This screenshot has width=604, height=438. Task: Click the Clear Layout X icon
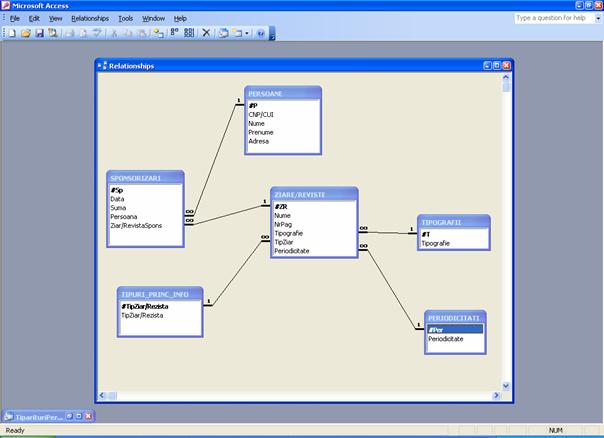click(207, 33)
